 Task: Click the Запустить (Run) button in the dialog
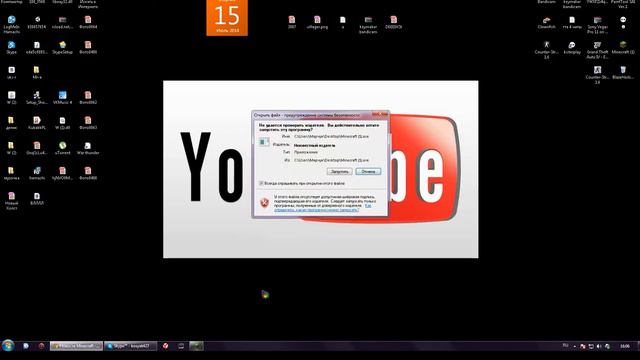pos(339,171)
